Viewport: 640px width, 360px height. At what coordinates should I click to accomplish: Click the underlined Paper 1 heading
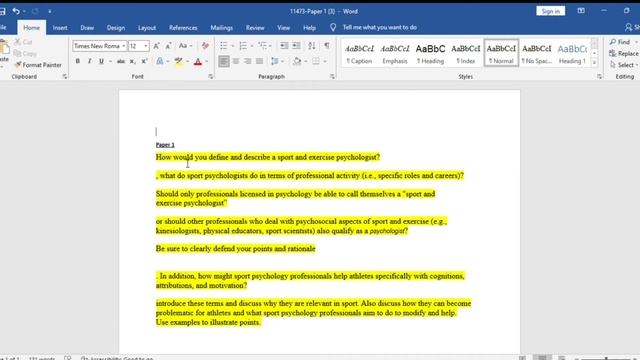click(165, 145)
